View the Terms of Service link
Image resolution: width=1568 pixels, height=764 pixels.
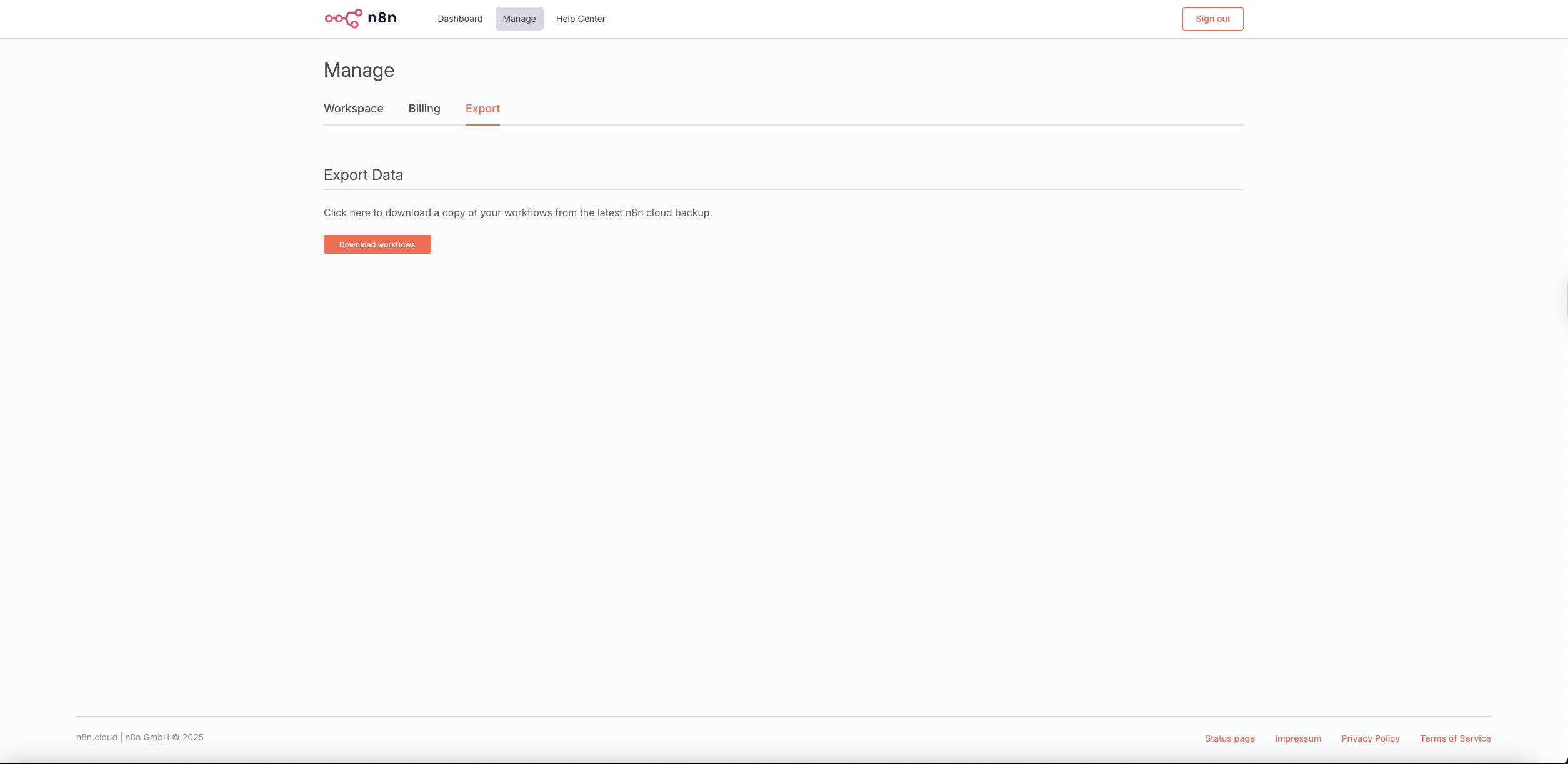1455,738
